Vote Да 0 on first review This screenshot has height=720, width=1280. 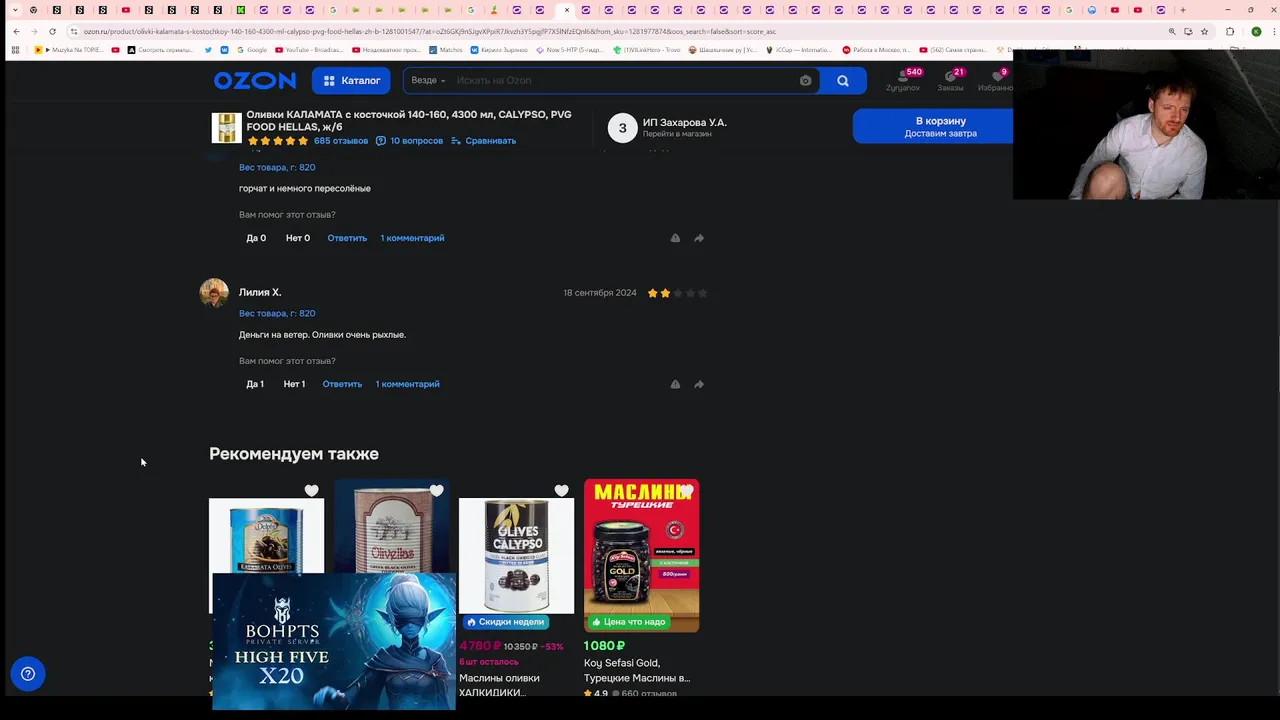pos(256,238)
